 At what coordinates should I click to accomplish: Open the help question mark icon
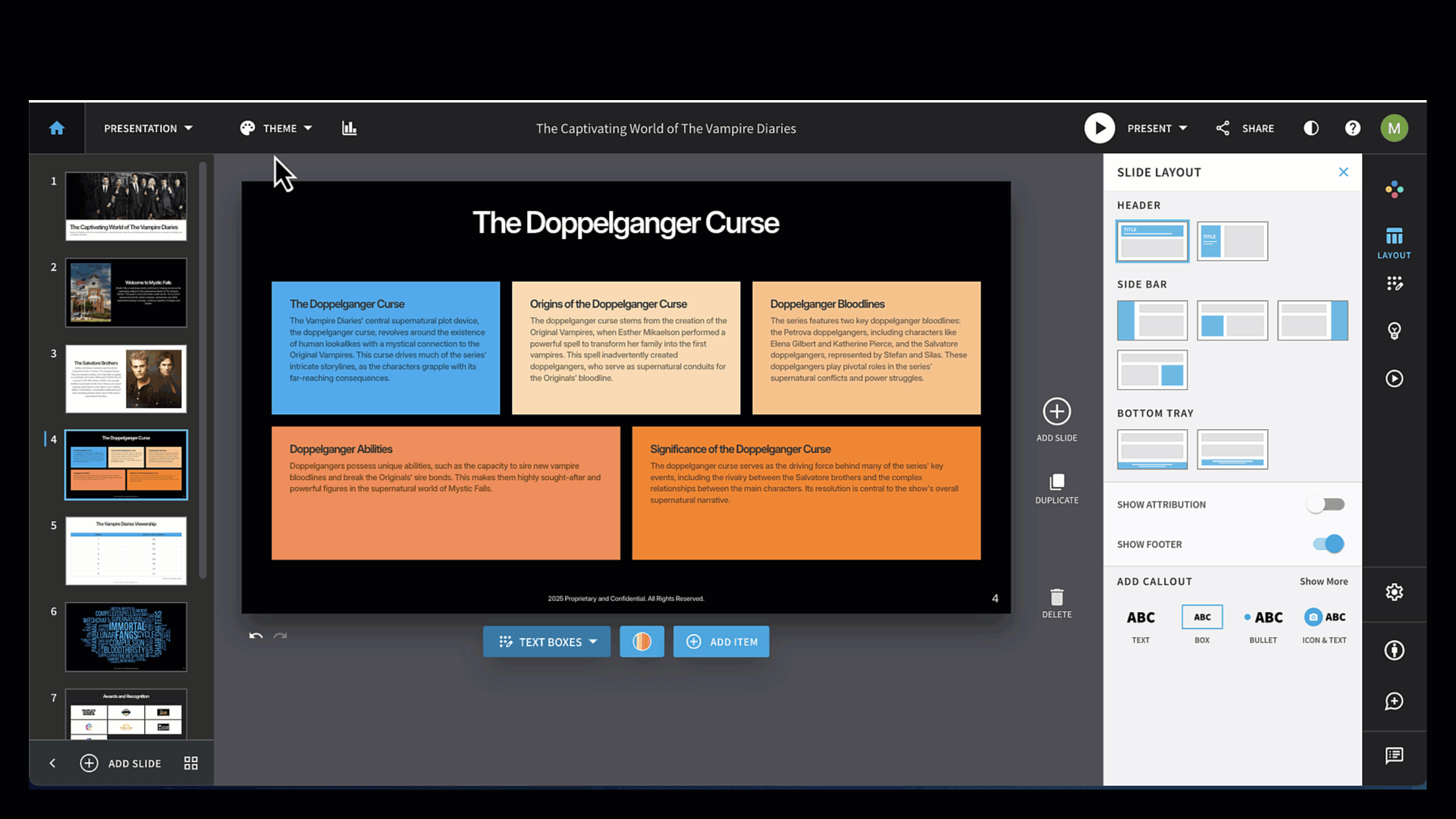(x=1353, y=128)
